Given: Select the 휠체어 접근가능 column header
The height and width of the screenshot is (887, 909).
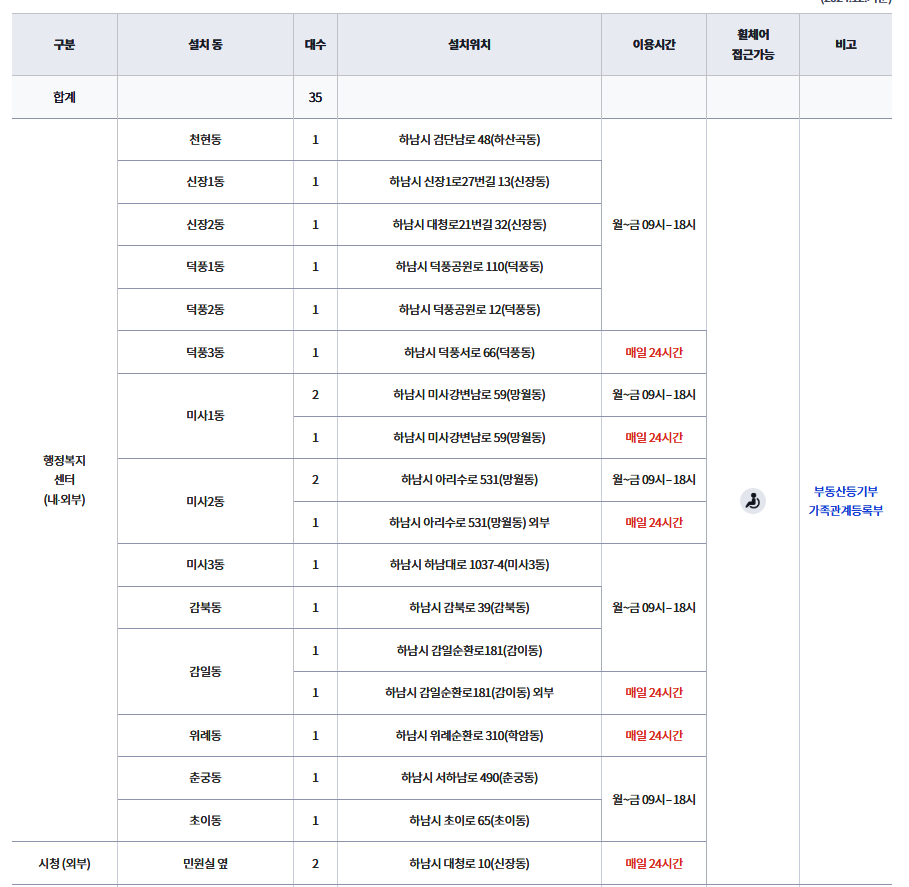Looking at the screenshot, I should [x=750, y=43].
